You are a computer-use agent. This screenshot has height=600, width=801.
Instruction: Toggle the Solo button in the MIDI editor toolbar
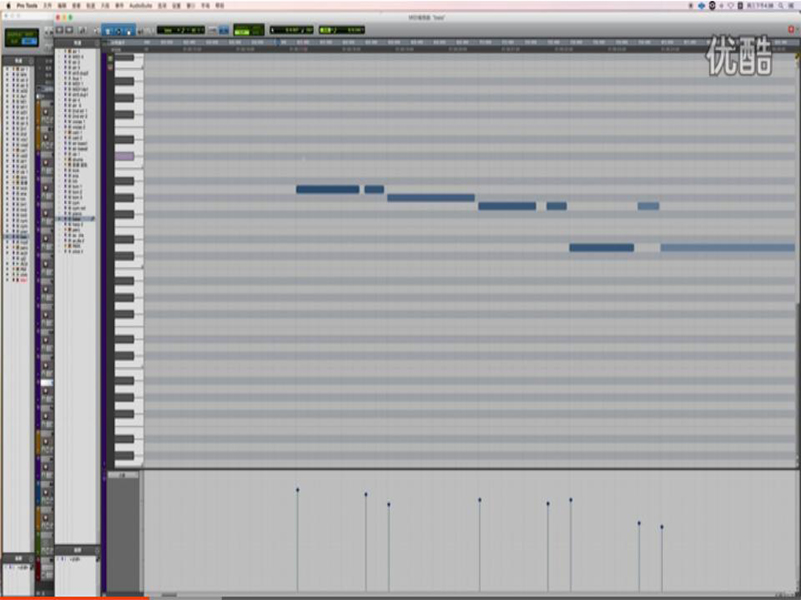(x=58, y=30)
